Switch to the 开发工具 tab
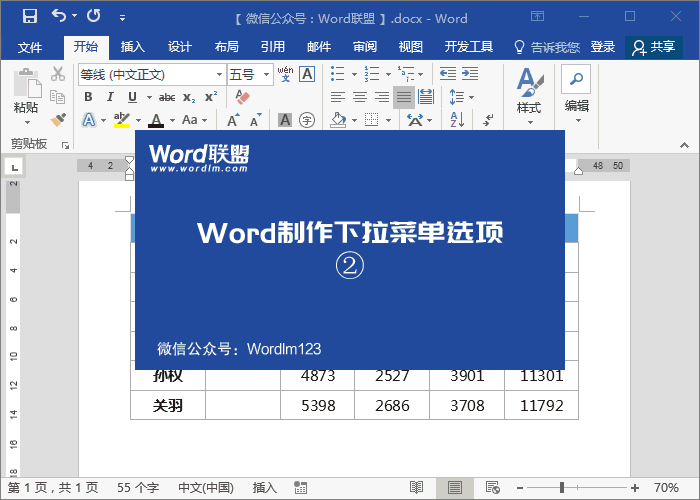700x500 pixels. (469, 47)
